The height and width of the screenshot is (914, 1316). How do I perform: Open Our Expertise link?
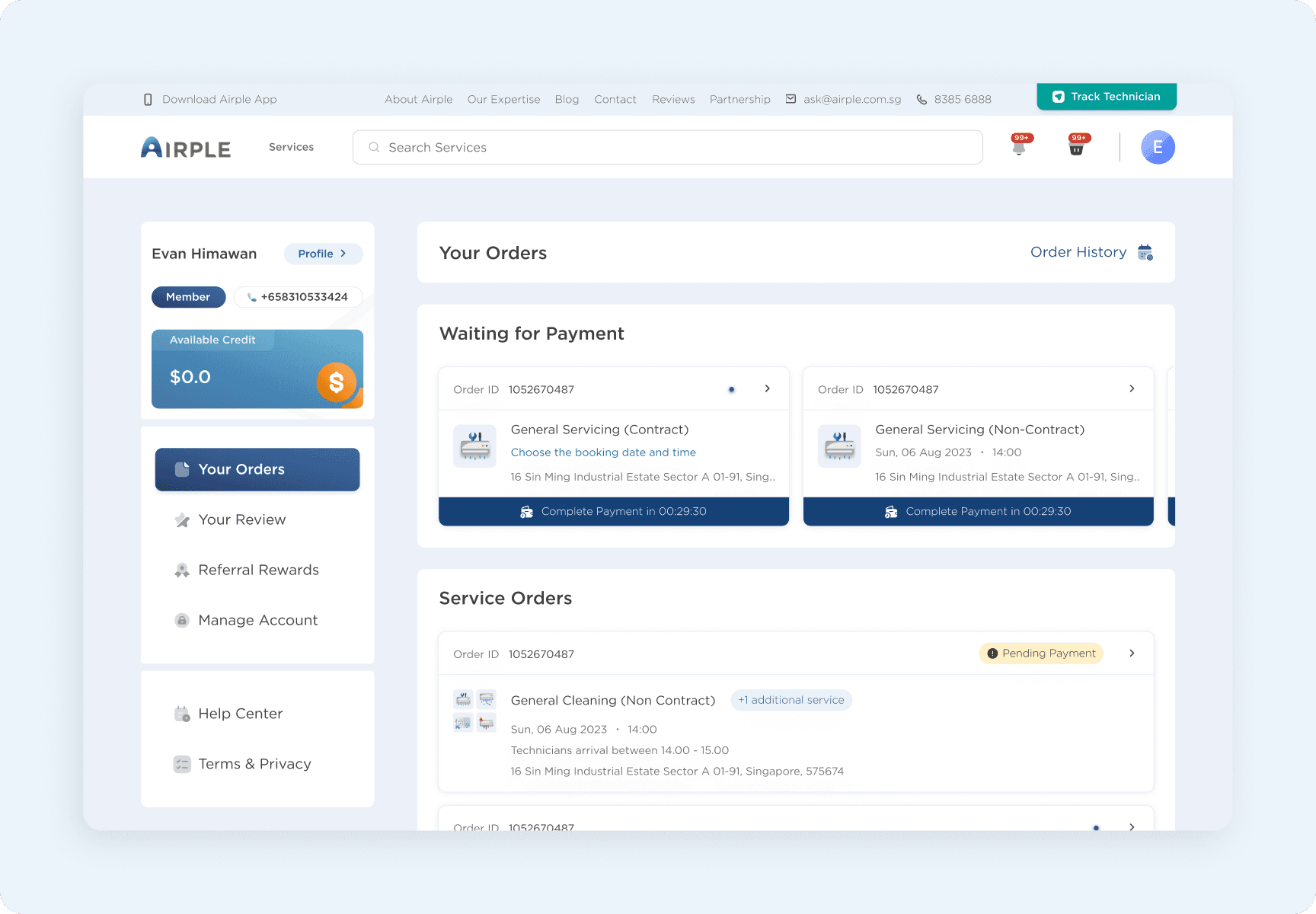504,100
